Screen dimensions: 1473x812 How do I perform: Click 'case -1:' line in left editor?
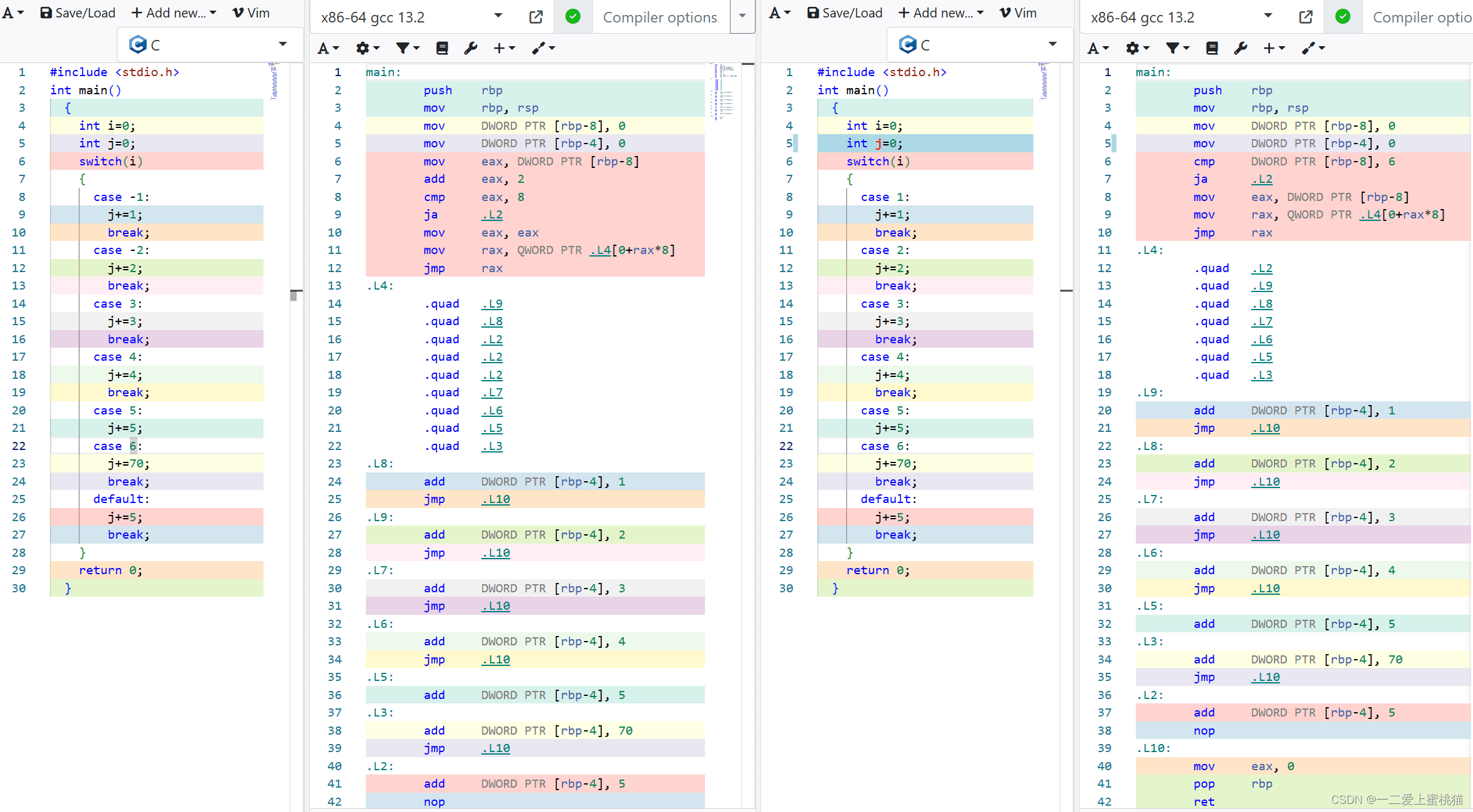(x=122, y=197)
